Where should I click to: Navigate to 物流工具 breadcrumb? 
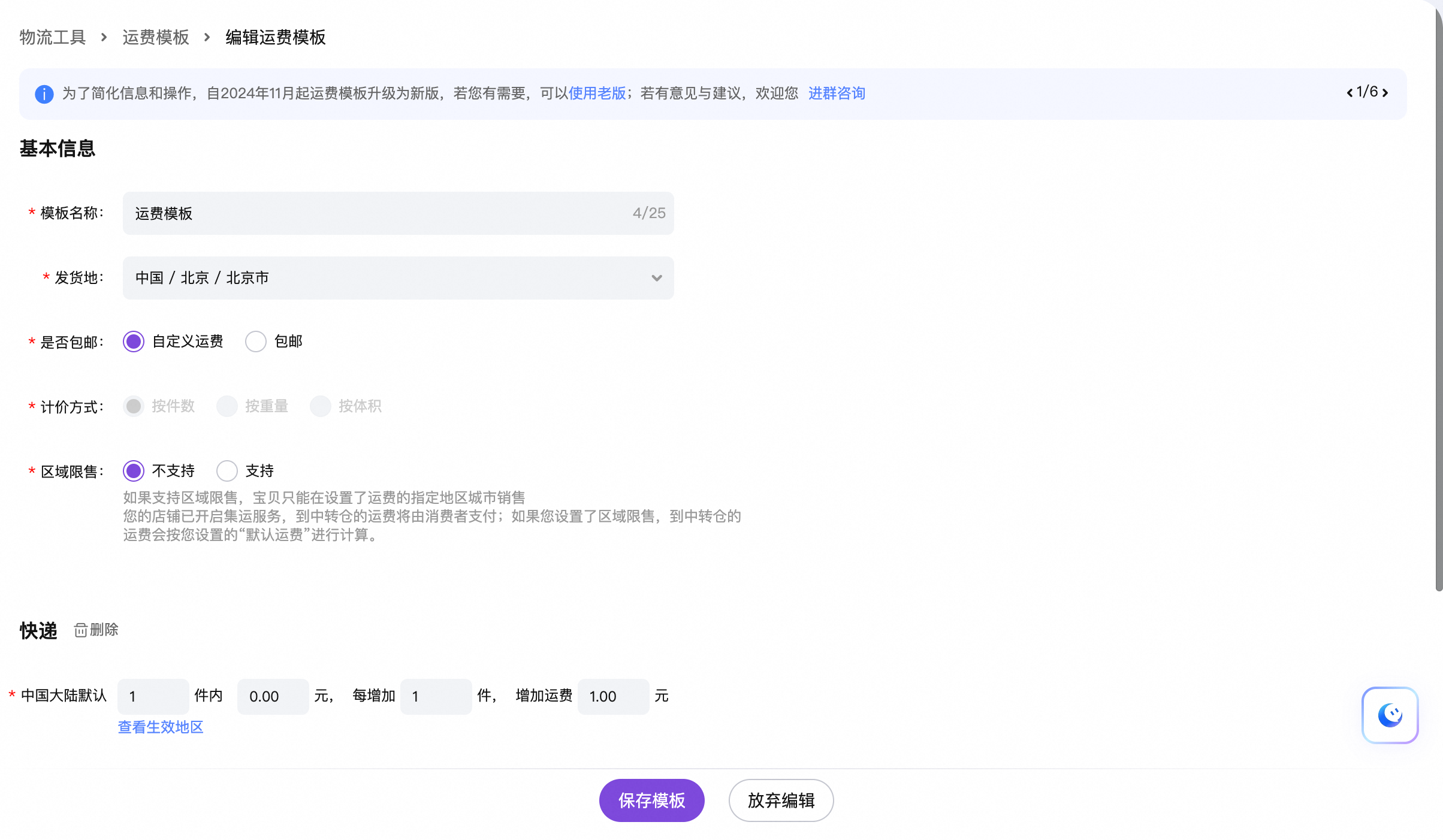pyautogui.click(x=53, y=37)
